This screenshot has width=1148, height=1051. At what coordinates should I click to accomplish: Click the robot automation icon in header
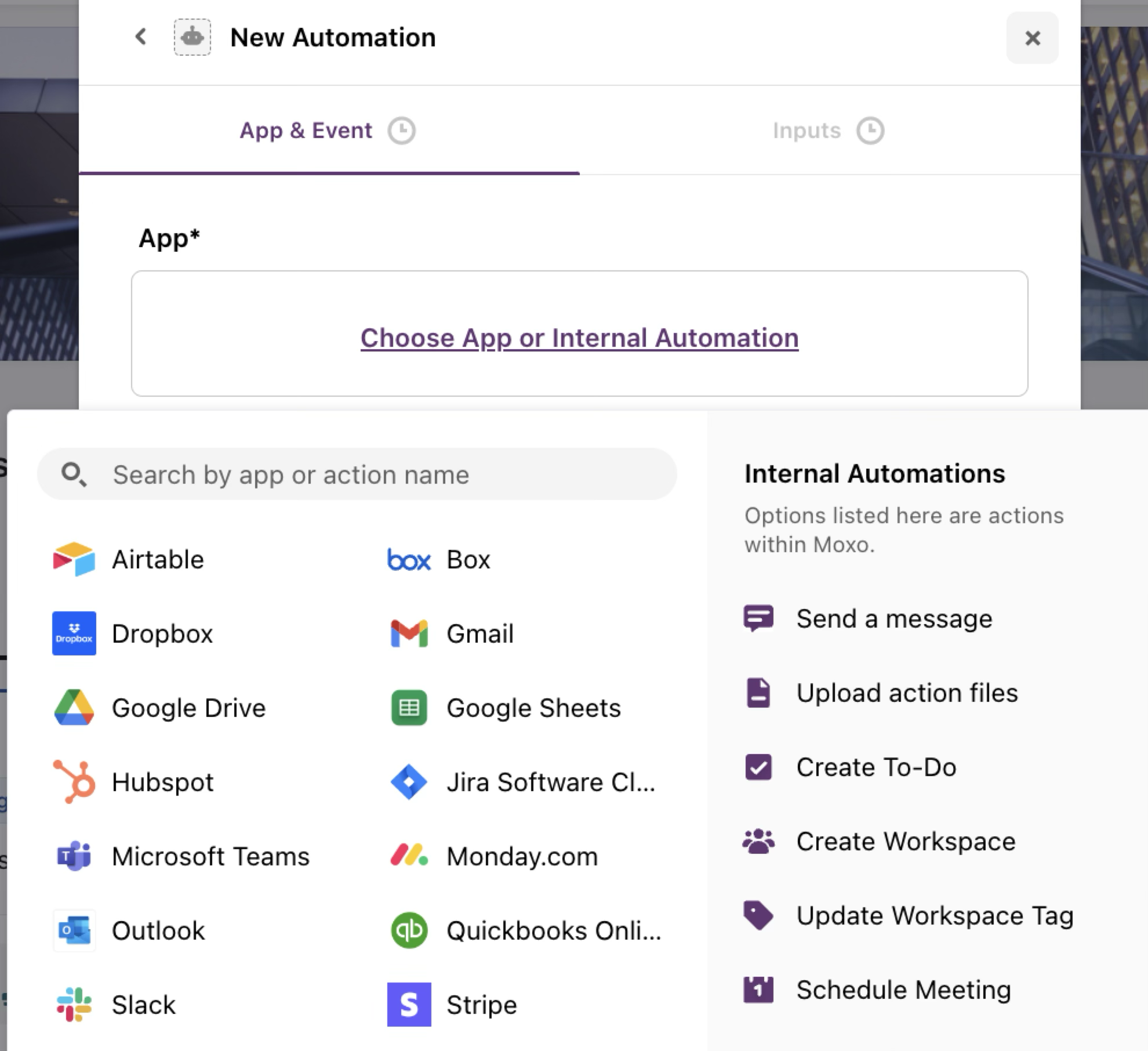coord(192,38)
